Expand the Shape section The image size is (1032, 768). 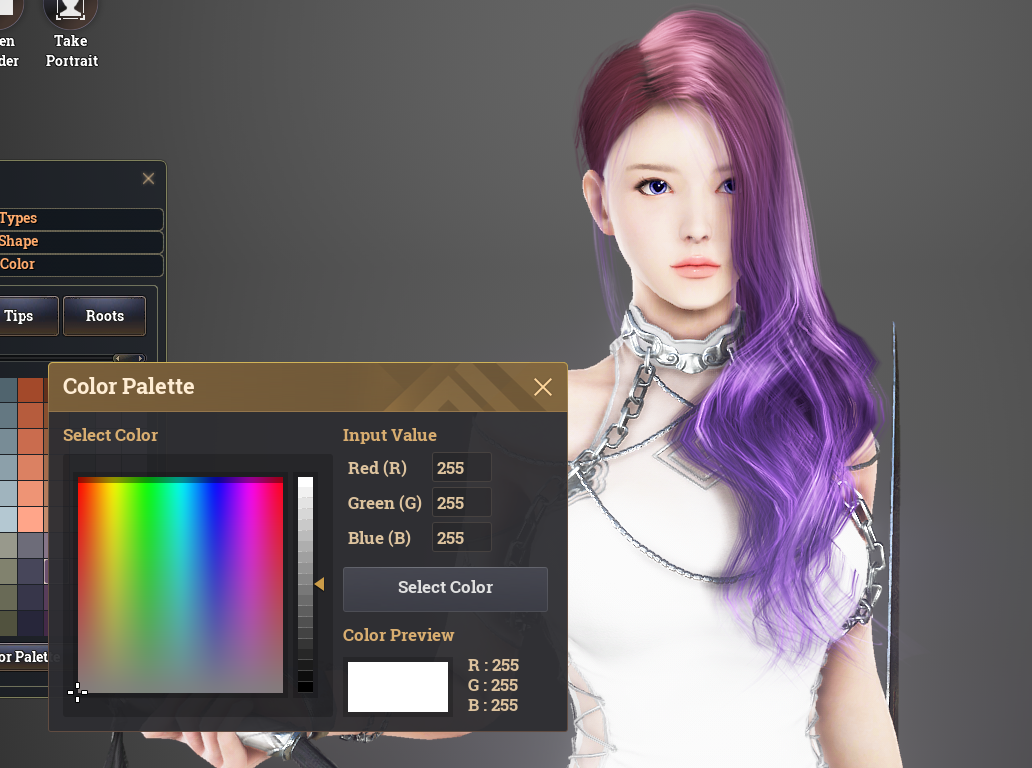point(80,242)
